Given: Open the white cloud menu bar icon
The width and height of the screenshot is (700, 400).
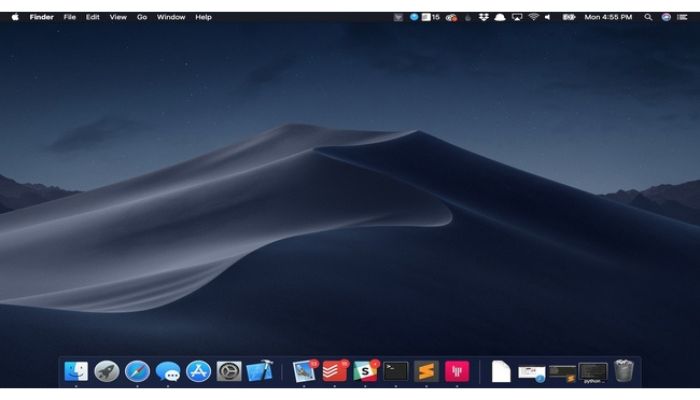Looking at the screenshot, I should (x=500, y=17).
